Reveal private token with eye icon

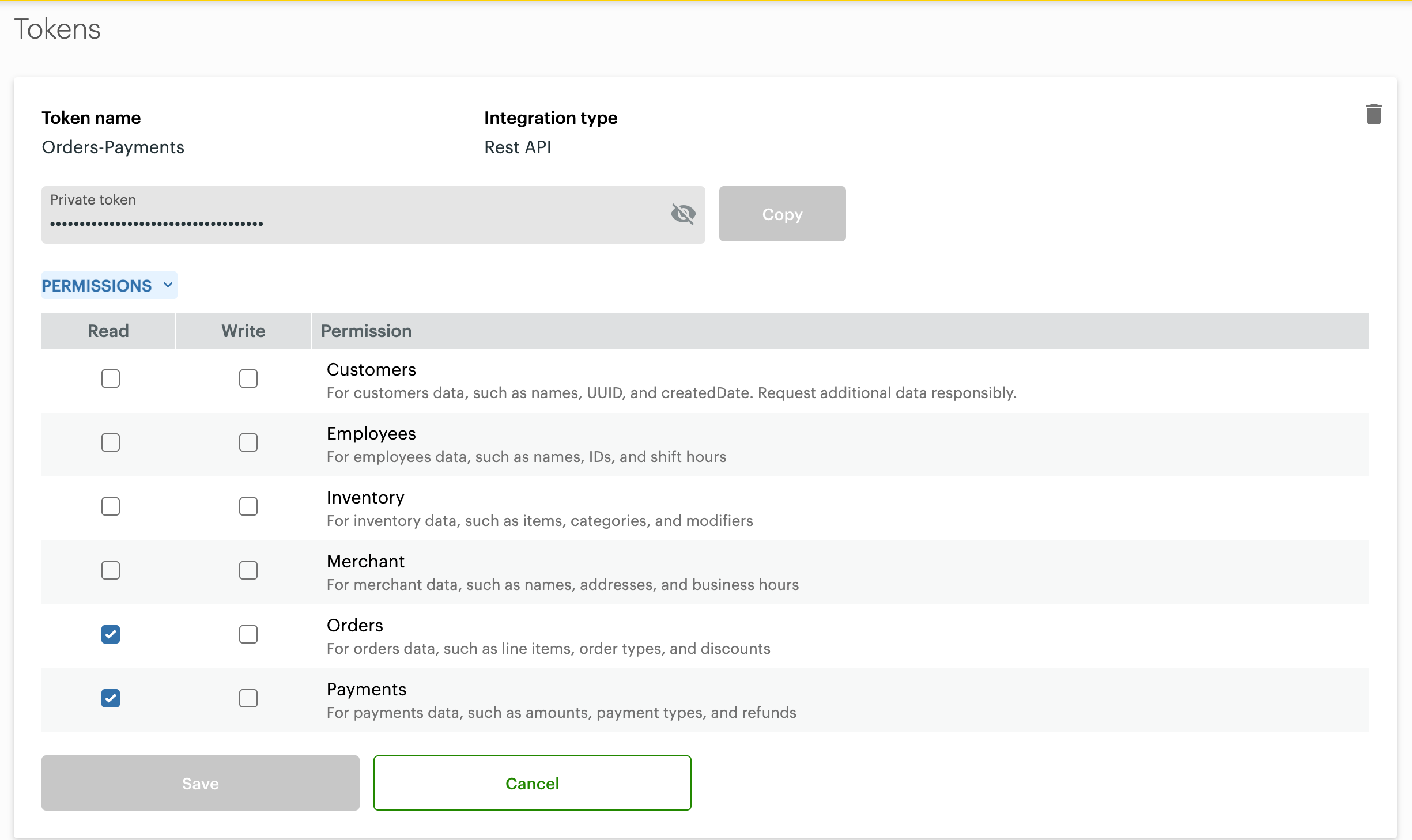point(683,214)
